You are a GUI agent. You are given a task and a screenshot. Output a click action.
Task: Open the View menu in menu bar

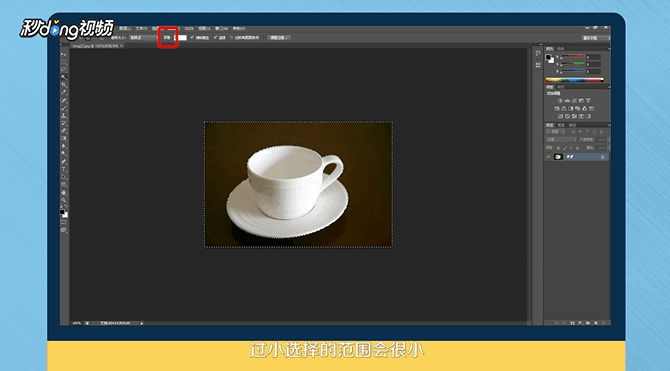[x=205, y=29]
